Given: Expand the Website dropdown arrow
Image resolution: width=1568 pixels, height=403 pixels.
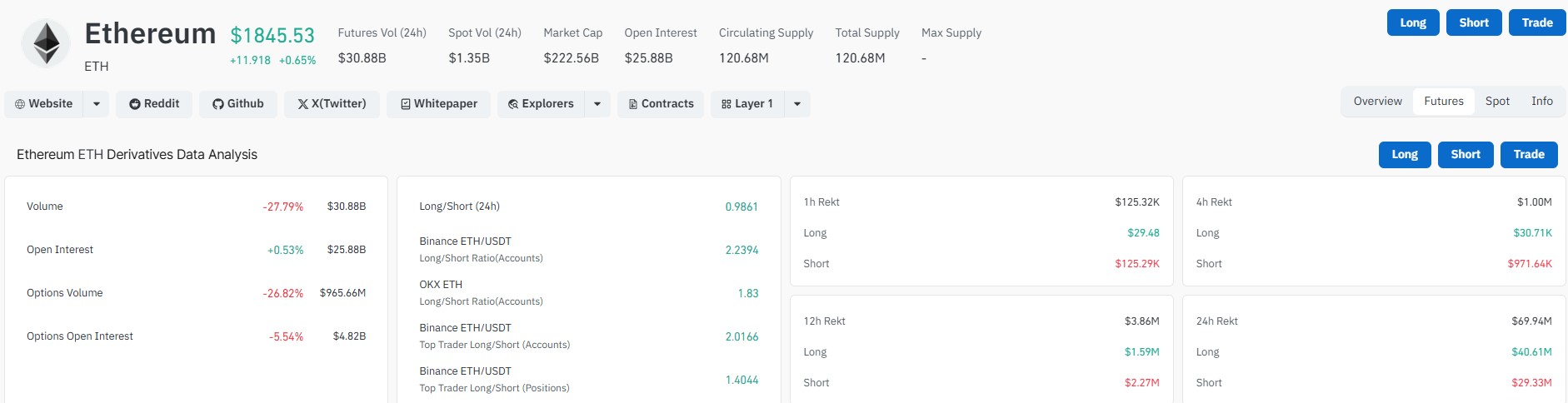Looking at the screenshot, I should coord(97,104).
